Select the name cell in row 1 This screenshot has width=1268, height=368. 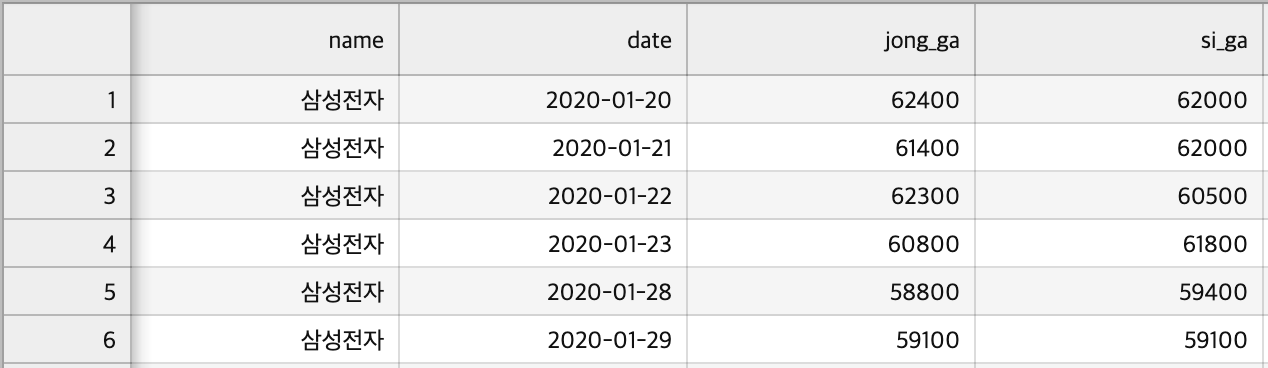[265, 99]
